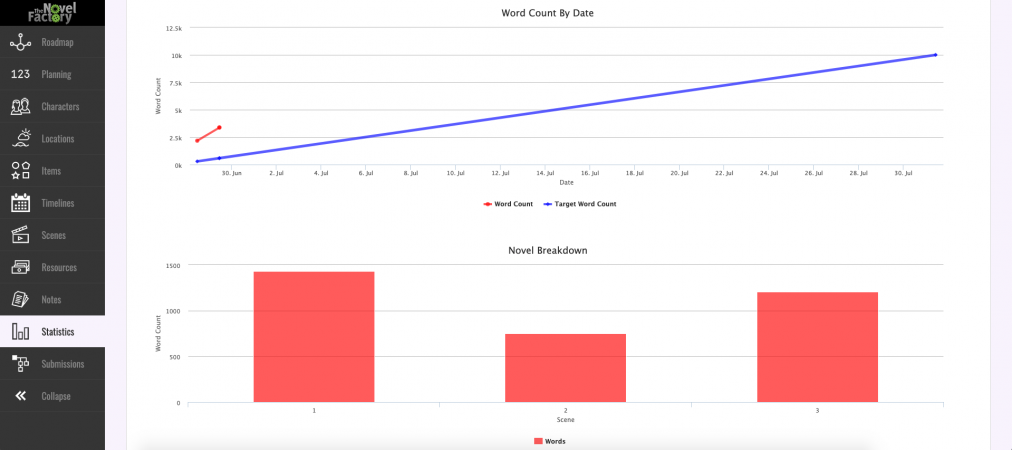This screenshot has height=450, width=1012.
Task: Click the Novel Factory logo
Action: [52, 13]
